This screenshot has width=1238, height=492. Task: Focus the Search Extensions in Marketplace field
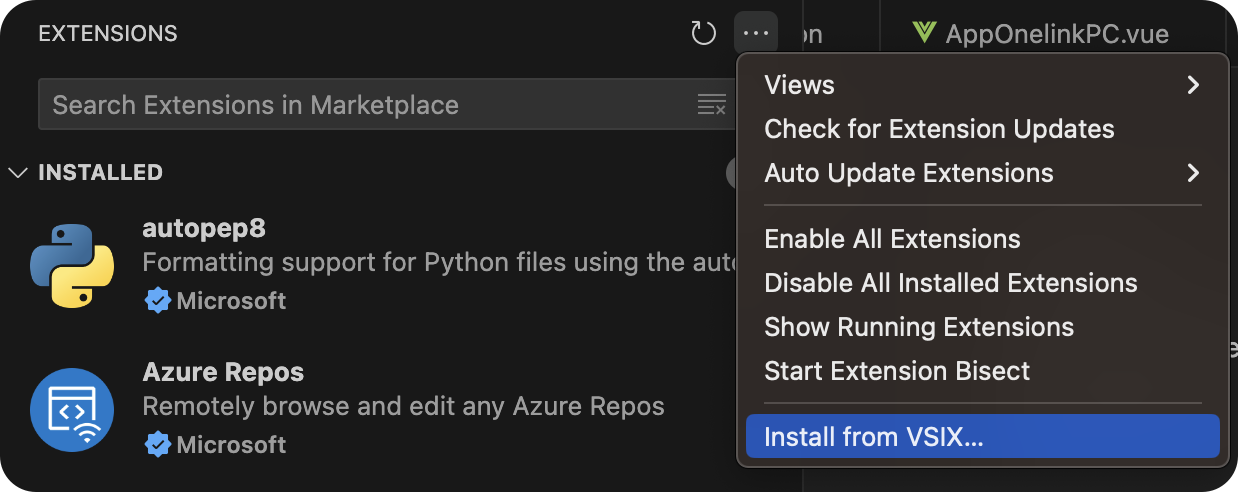(385, 105)
